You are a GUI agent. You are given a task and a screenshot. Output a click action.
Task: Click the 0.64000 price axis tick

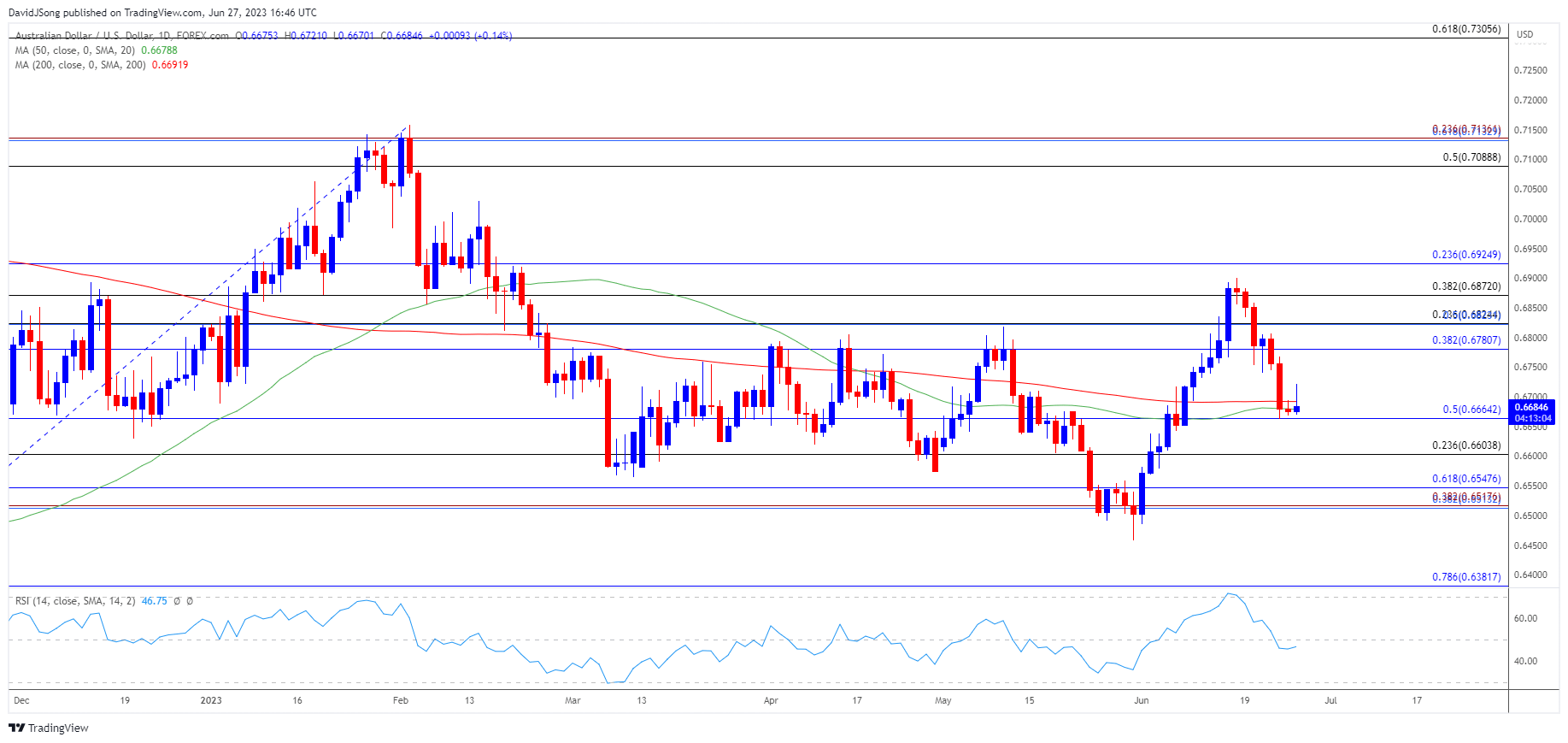pyautogui.click(x=1530, y=575)
